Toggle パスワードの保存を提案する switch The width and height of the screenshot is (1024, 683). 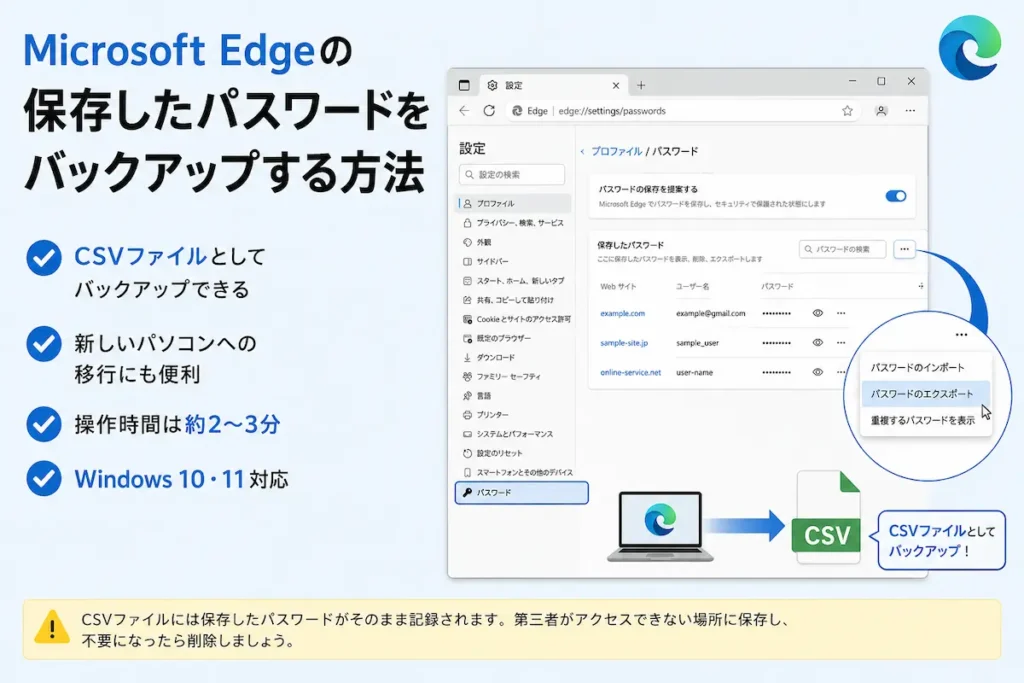pos(895,196)
